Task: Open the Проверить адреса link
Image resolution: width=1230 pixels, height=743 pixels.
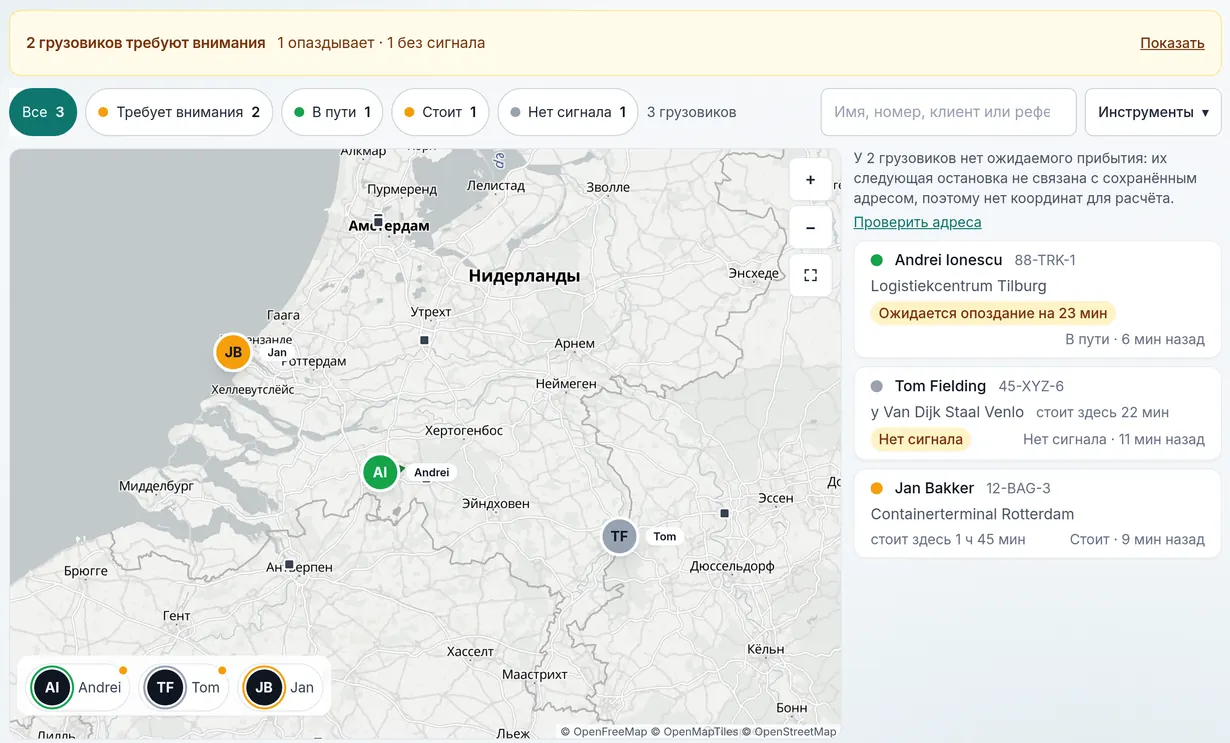Action: tap(917, 222)
